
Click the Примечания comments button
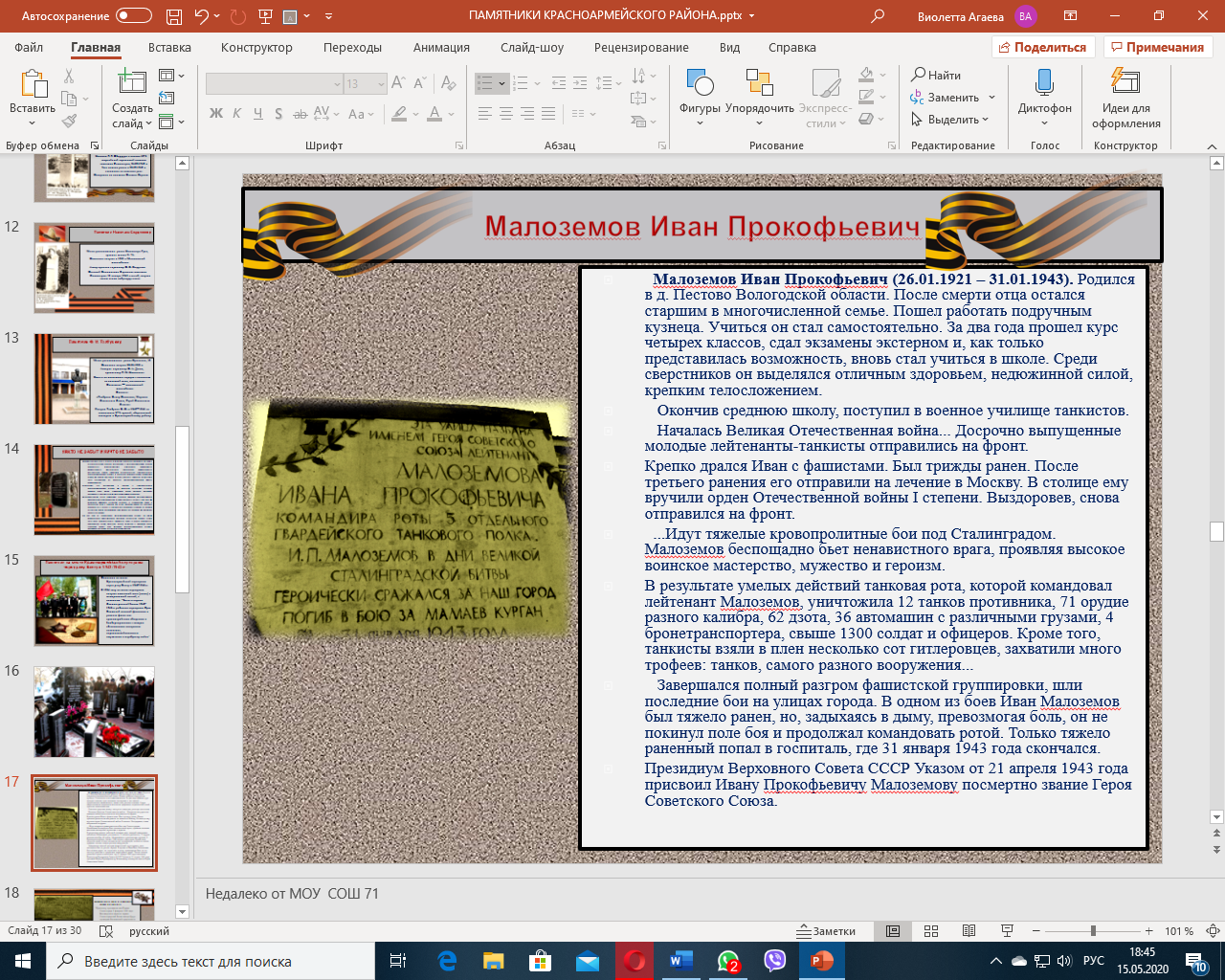tap(1157, 47)
